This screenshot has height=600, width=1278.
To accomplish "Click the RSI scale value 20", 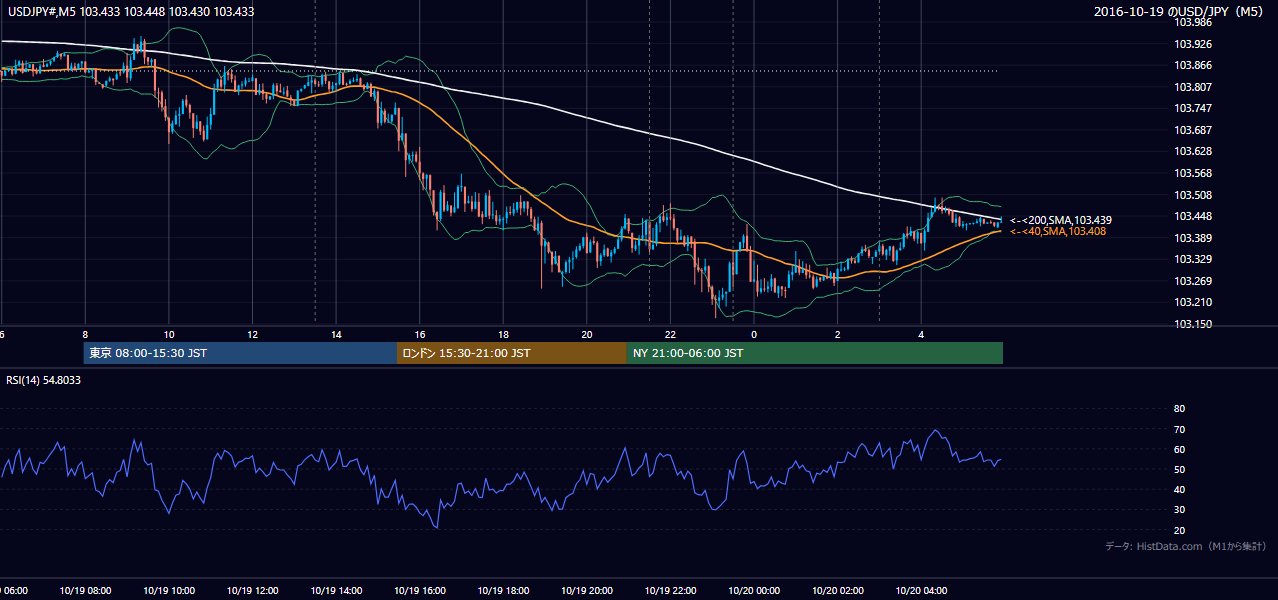I will point(1179,530).
